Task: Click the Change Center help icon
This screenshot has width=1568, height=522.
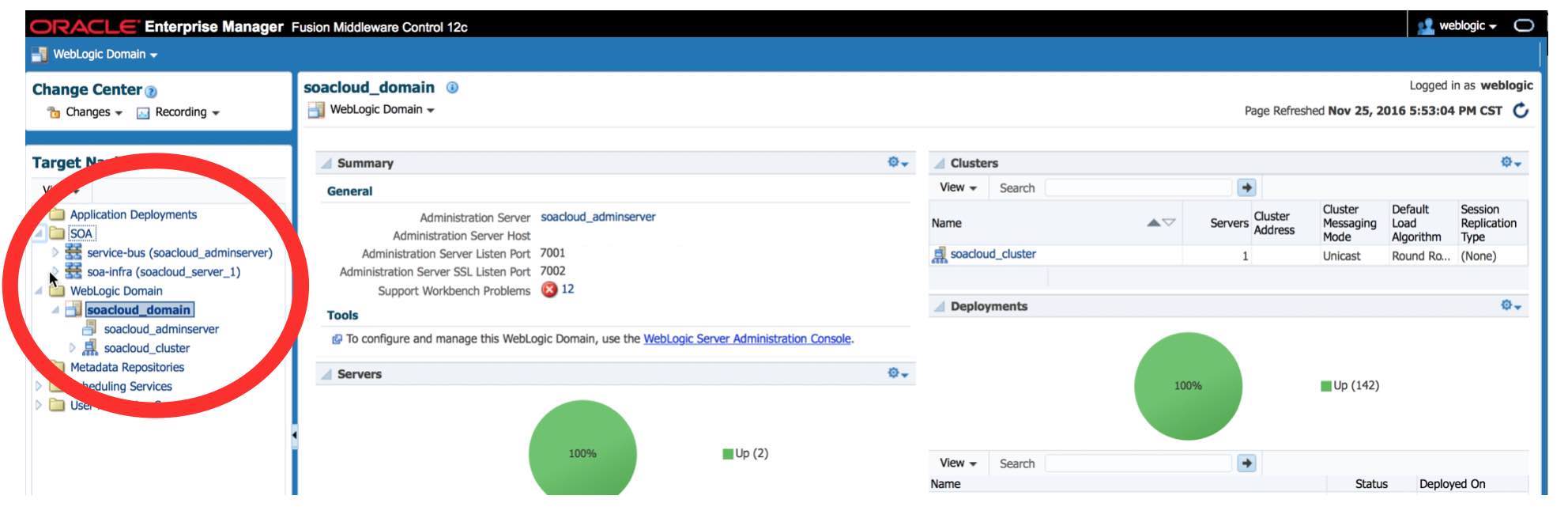Action: [x=152, y=92]
